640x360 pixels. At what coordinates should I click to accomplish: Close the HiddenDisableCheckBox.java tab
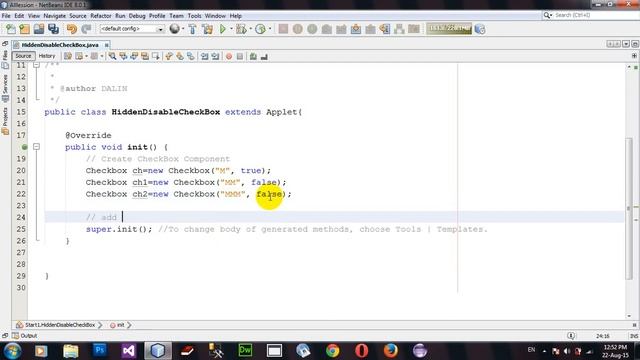pyautogui.click(x=107, y=45)
